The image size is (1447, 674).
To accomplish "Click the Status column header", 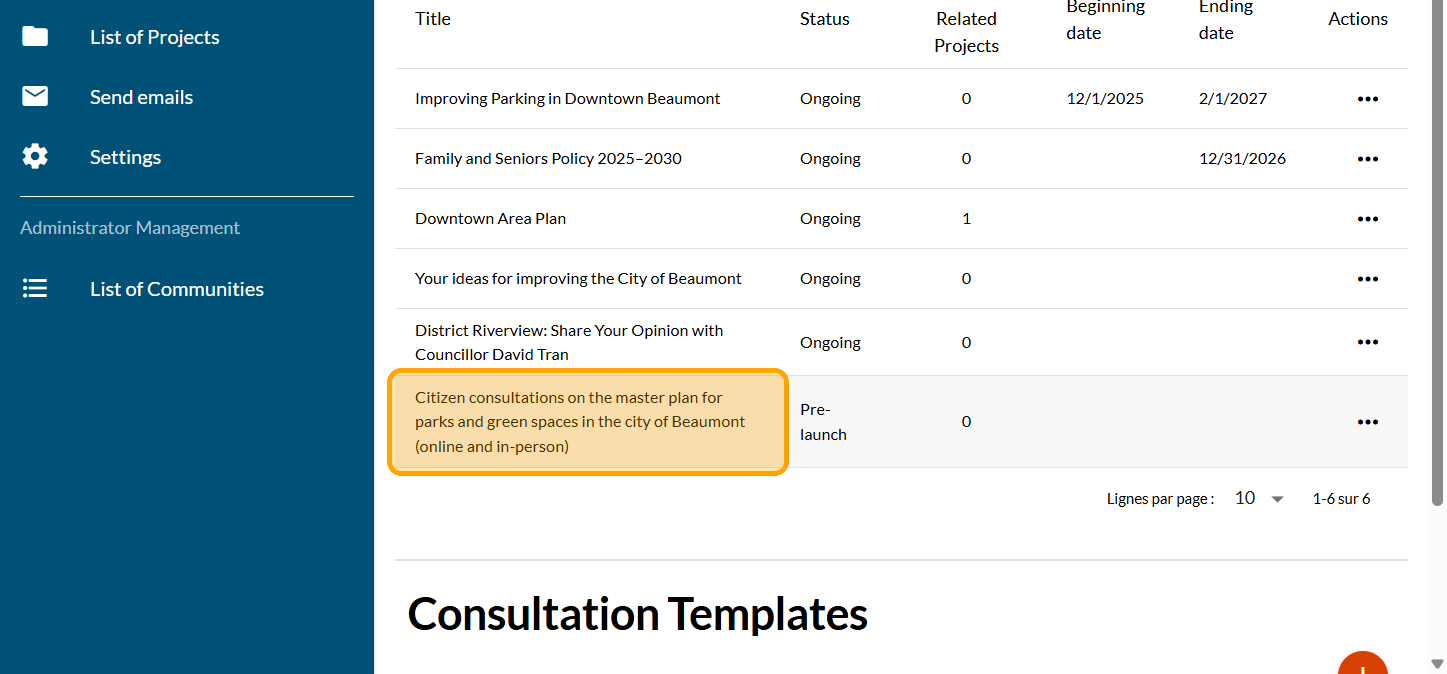I will click(x=824, y=19).
